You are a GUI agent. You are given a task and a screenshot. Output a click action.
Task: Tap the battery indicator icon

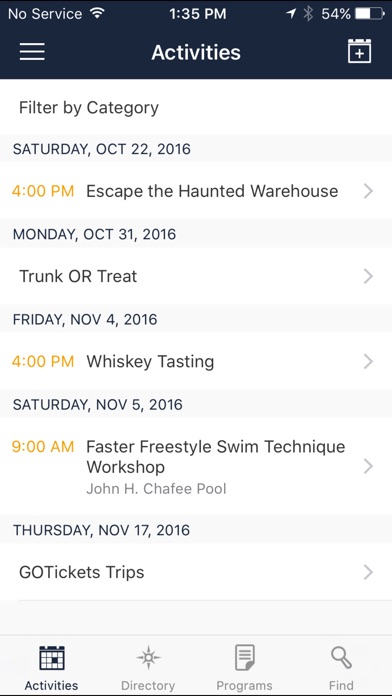[x=370, y=14]
